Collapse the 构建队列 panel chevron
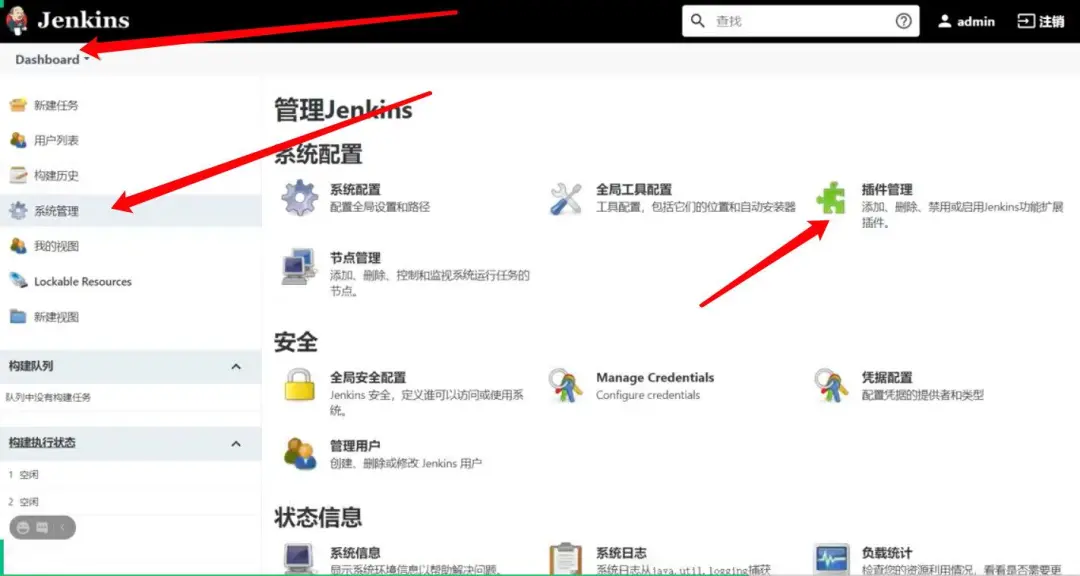This screenshot has width=1080, height=576. (236, 367)
